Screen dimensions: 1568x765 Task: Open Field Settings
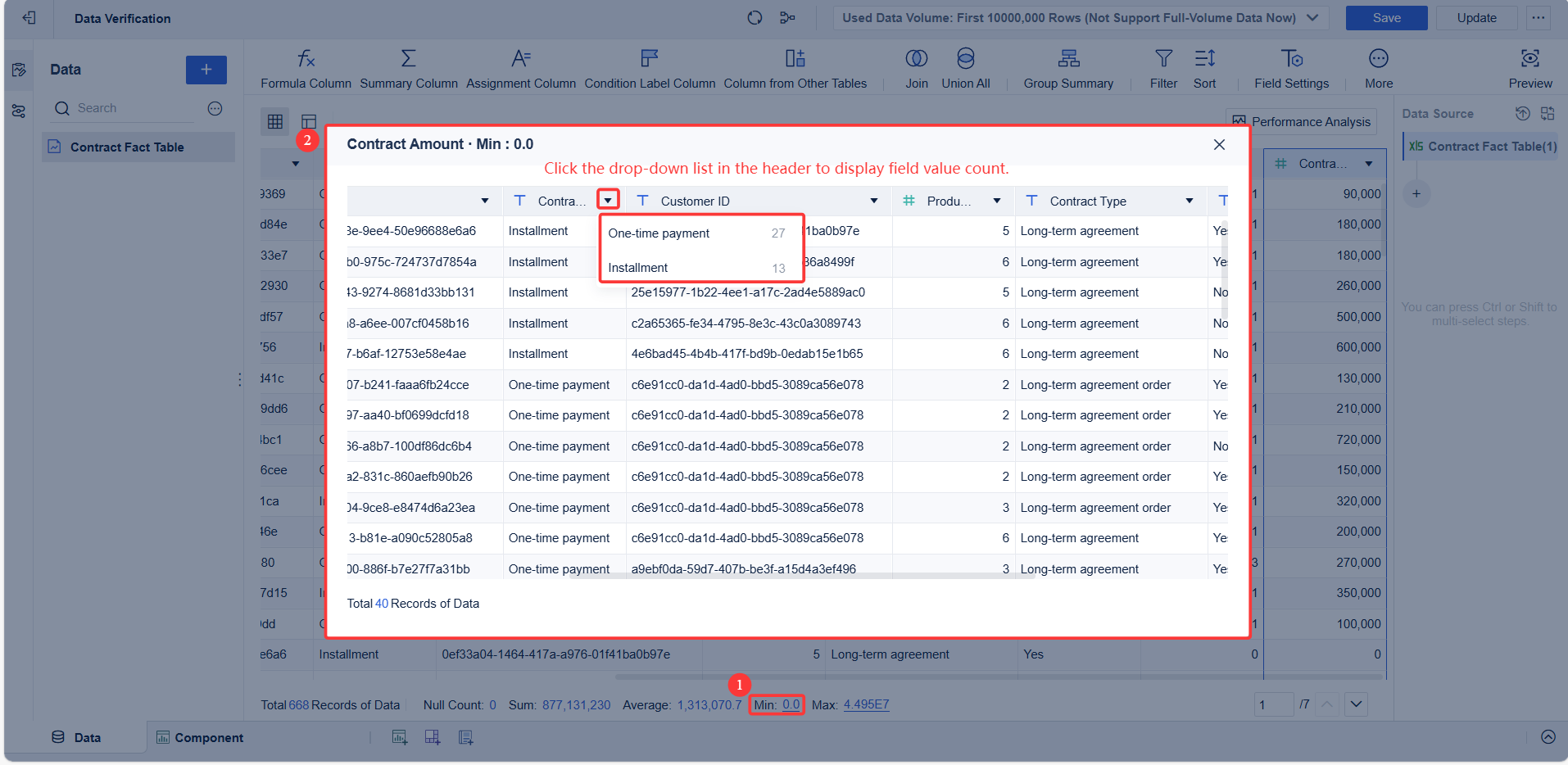(x=1292, y=69)
